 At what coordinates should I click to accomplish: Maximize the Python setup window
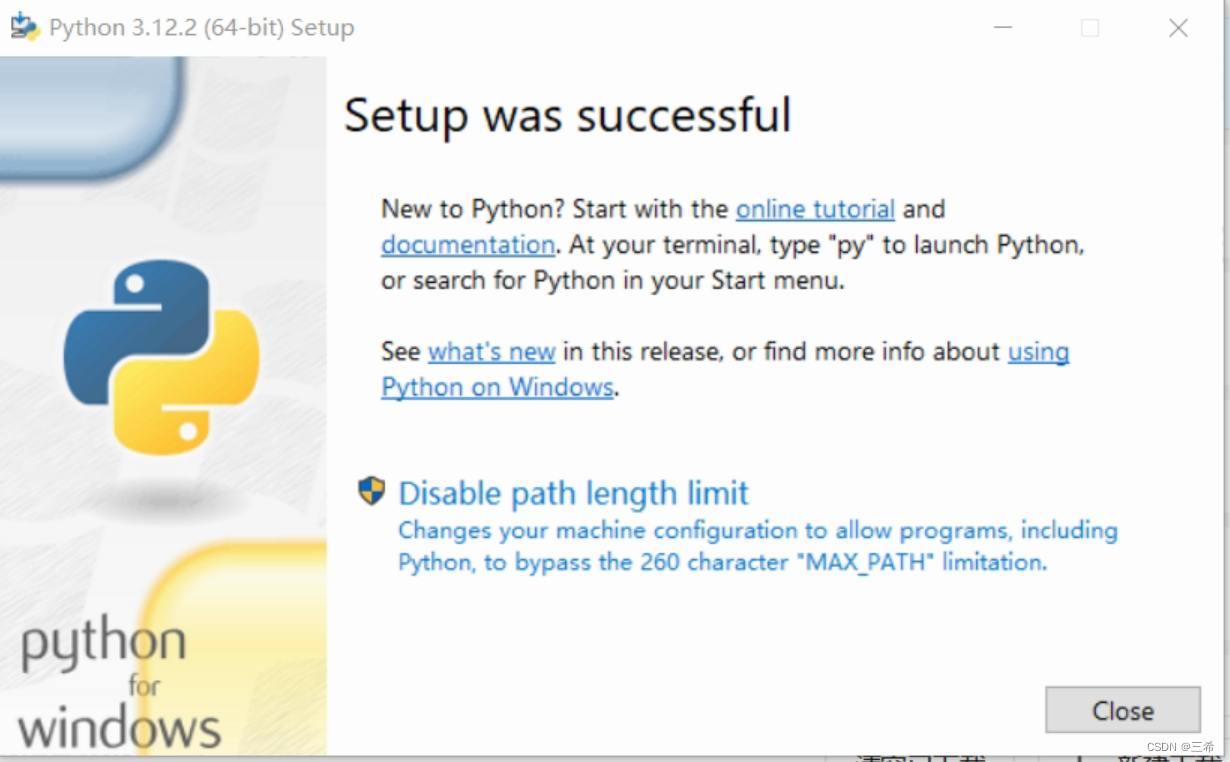pos(1089,27)
